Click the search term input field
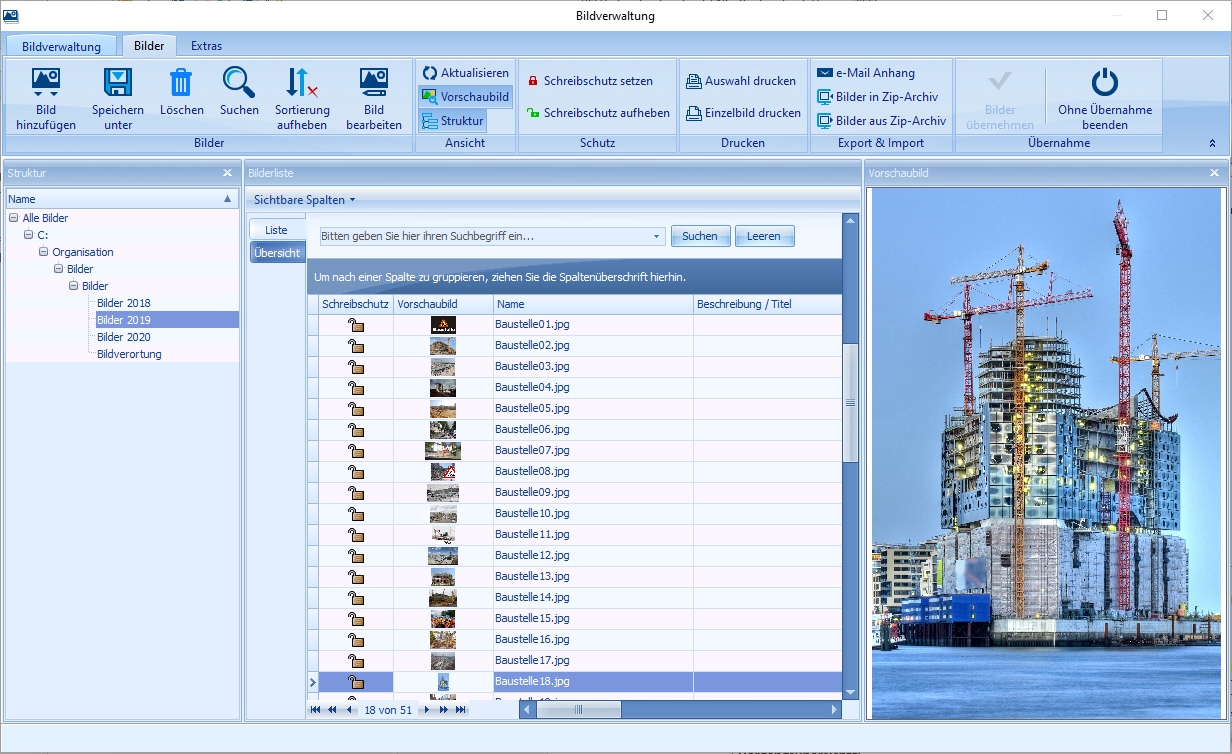 (485, 236)
